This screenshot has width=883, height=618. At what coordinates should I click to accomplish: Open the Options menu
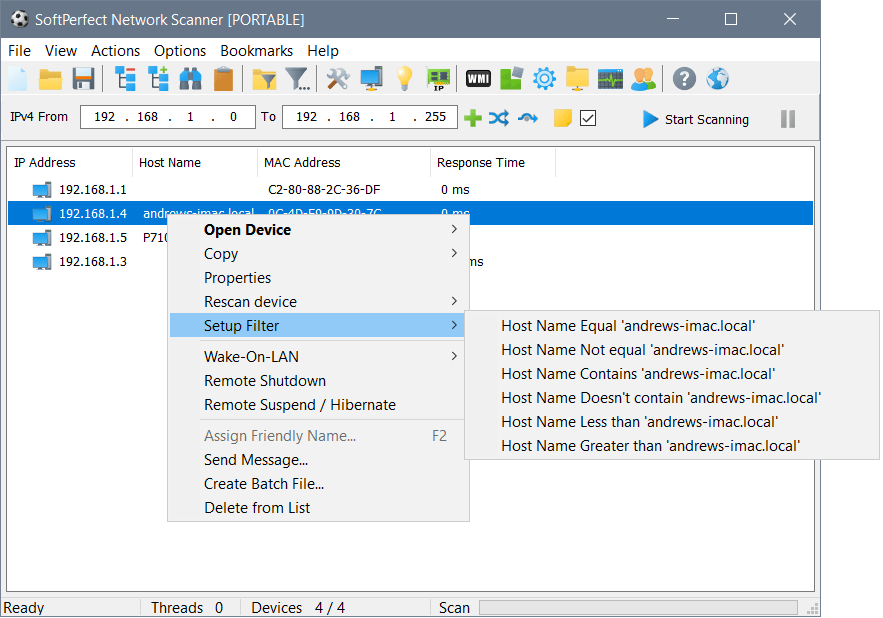(x=180, y=51)
